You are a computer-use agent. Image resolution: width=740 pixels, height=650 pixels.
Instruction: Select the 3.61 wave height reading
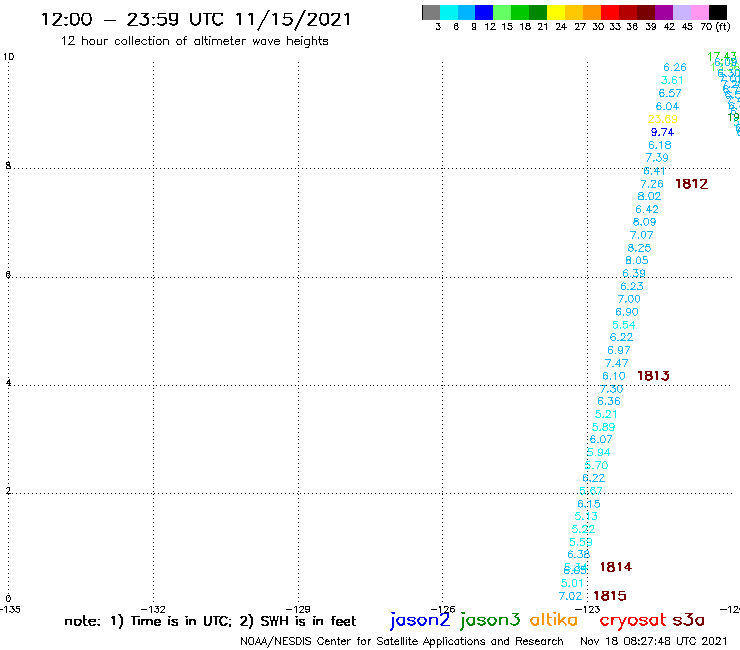[672, 80]
